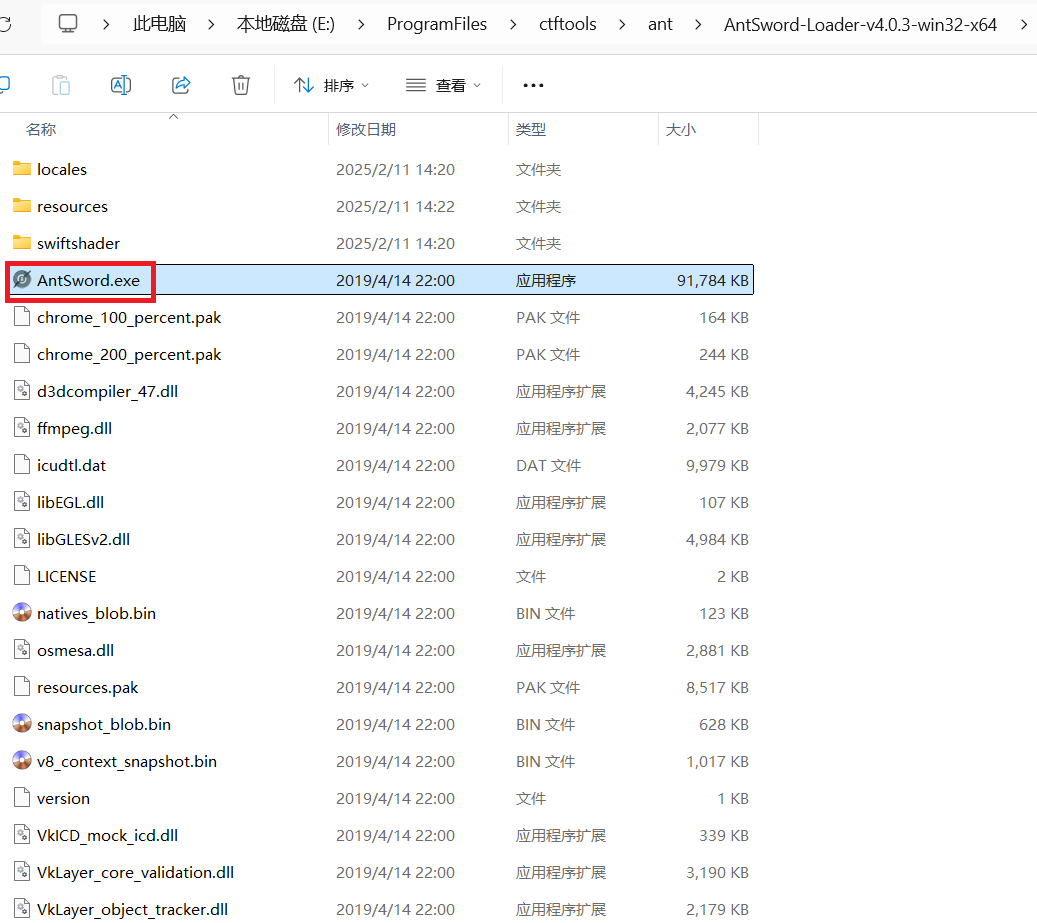This screenshot has height=923, width=1037.
Task: Click the DAT 文件 type cell
Action: pyautogui.click(x=548, y=465)
